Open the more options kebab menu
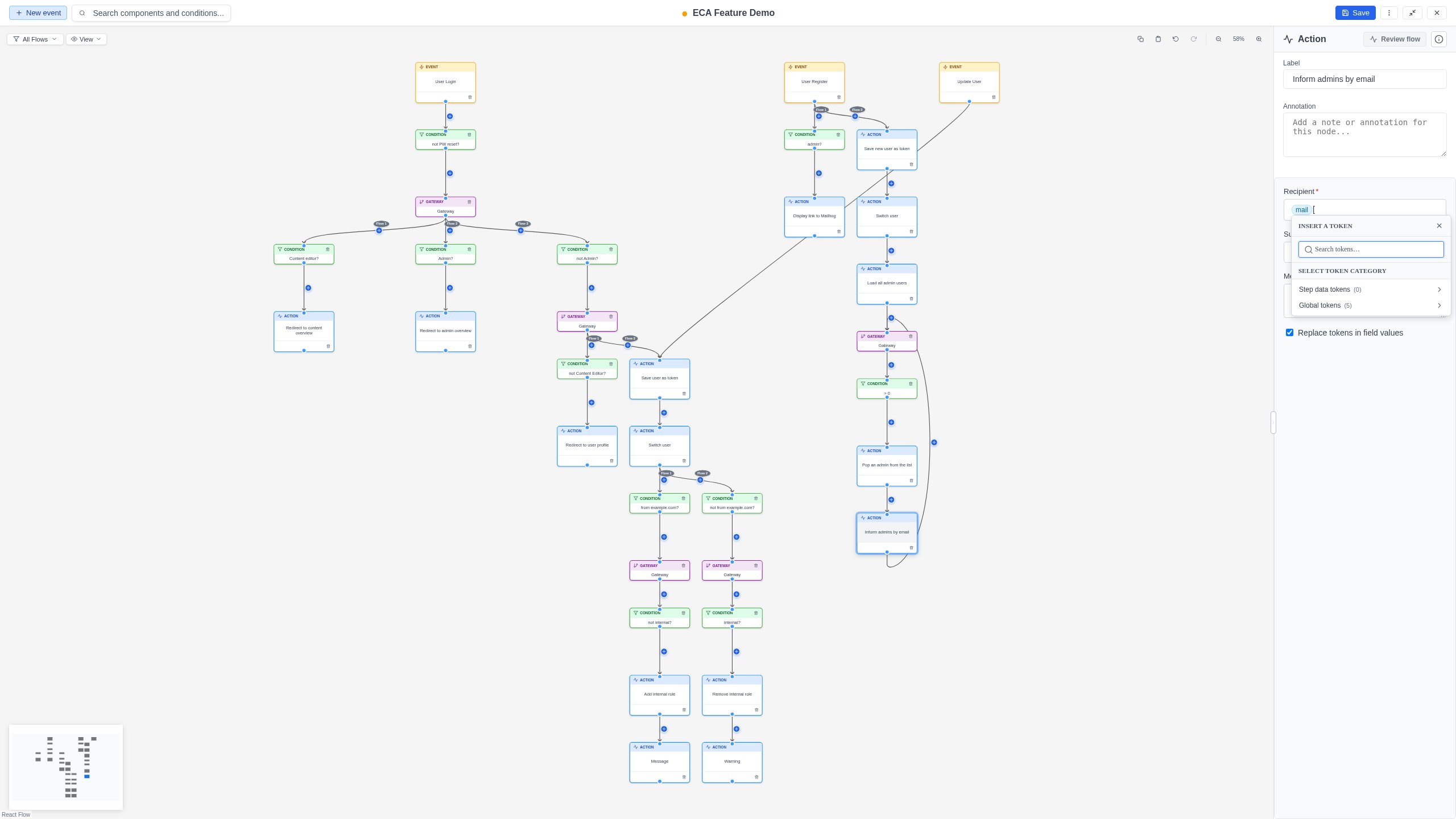This screenshot has width=1456, height=819. [x=1389, y=13]
